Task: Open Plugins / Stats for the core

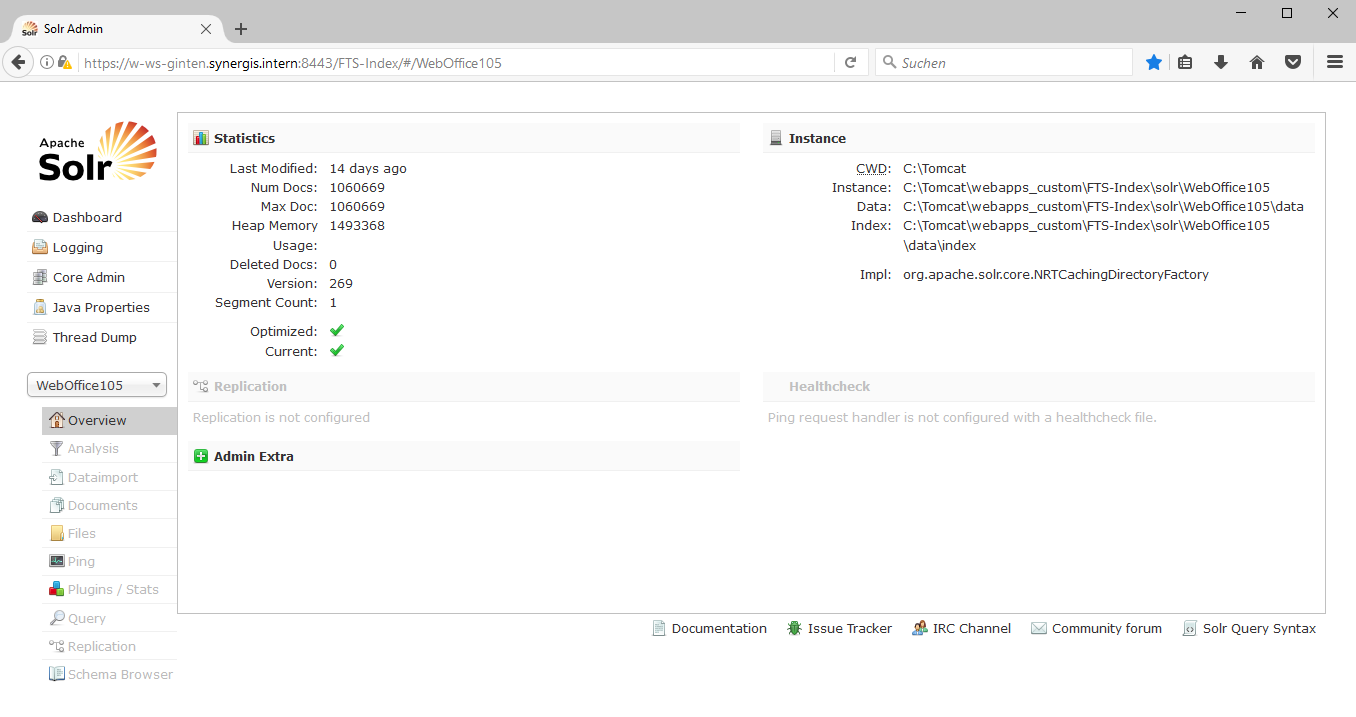Action: pyautogui.click(x=113, y=589)
